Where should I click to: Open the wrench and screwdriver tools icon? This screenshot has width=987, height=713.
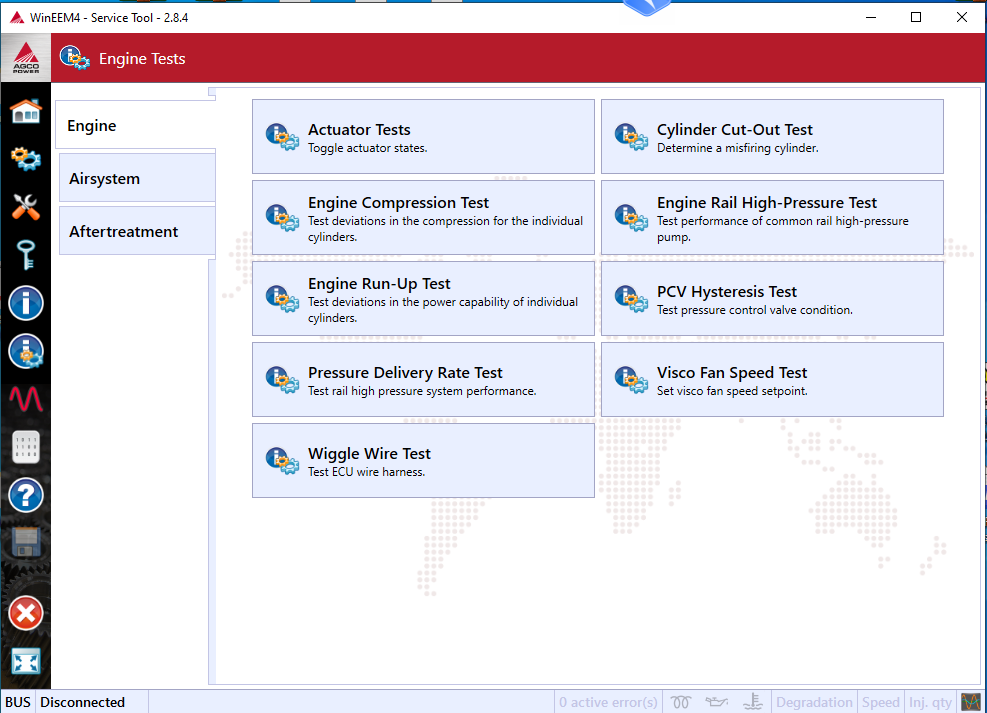pos(26,206)
